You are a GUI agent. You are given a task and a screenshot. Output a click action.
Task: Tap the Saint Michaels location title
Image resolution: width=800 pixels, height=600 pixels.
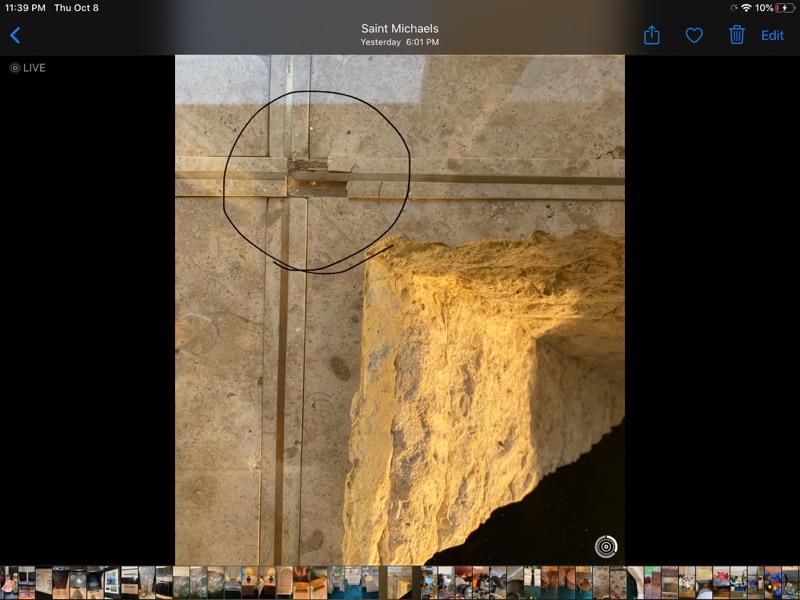399,29
